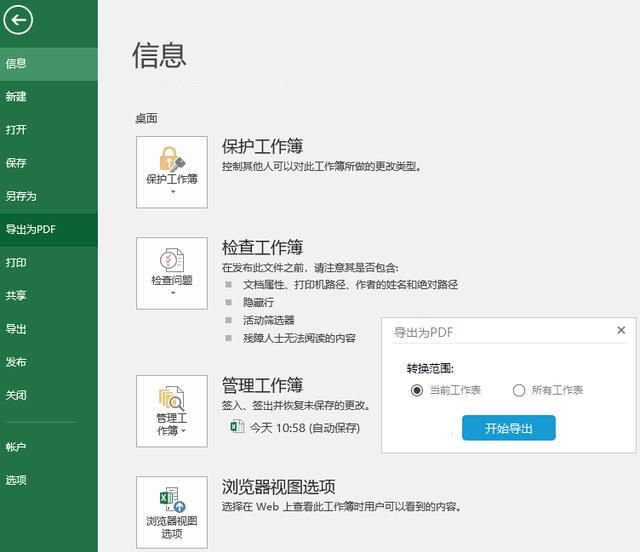Click the 导出为PDF dialog title
Viewport: 640px width, 552px height.
pyautogui.click(x=423, y=332)
